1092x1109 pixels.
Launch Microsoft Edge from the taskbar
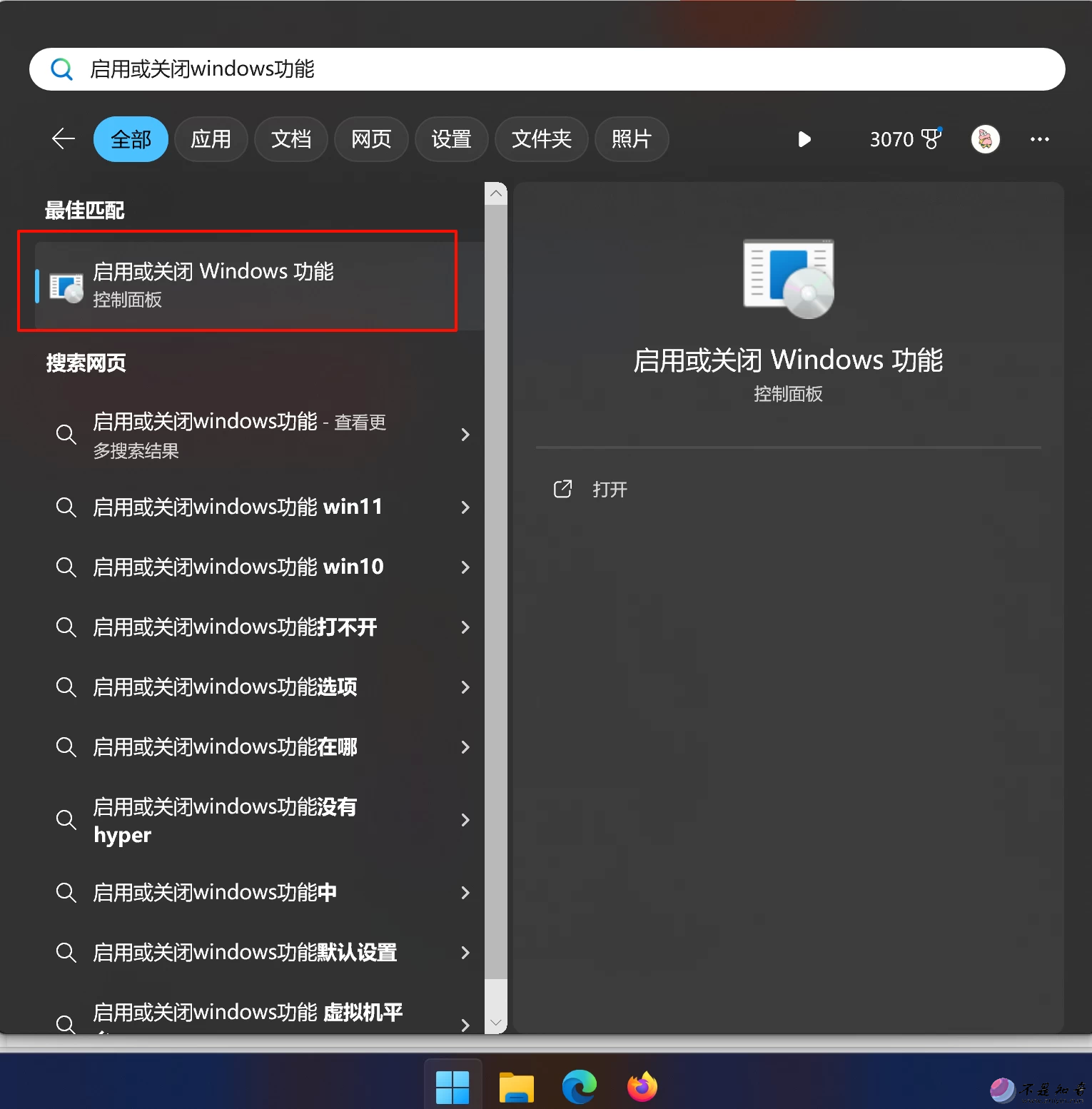click(x=580, y=1087)
